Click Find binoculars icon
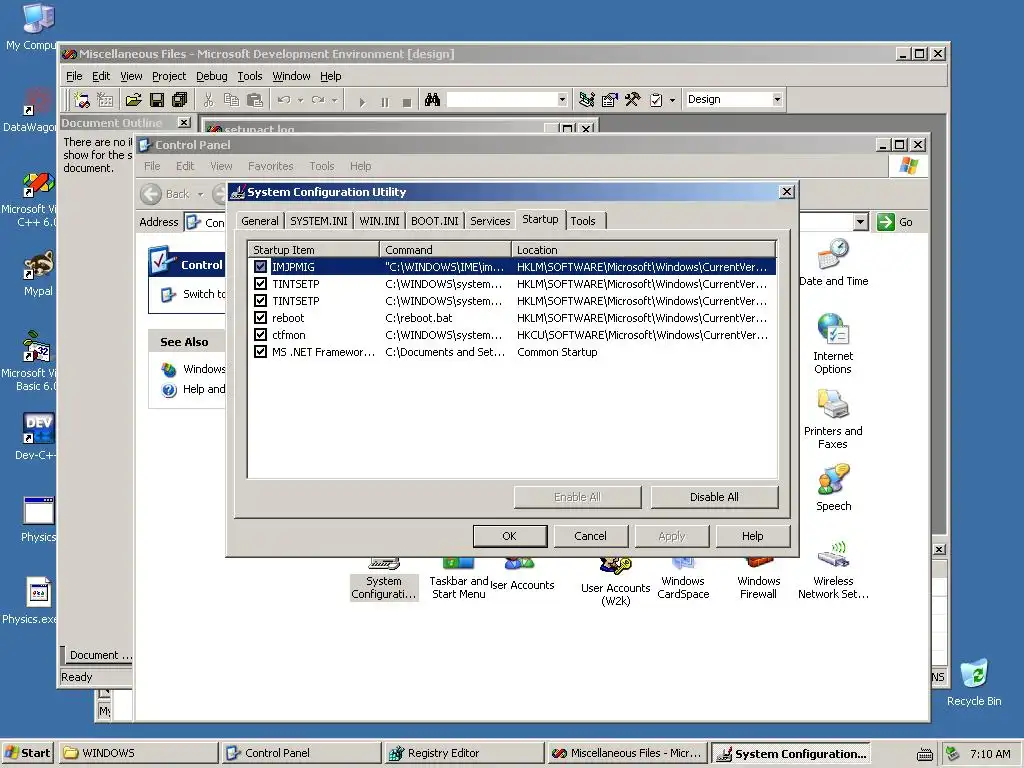Viewport: 1024px width, 768px height. [x=432, y=100]
